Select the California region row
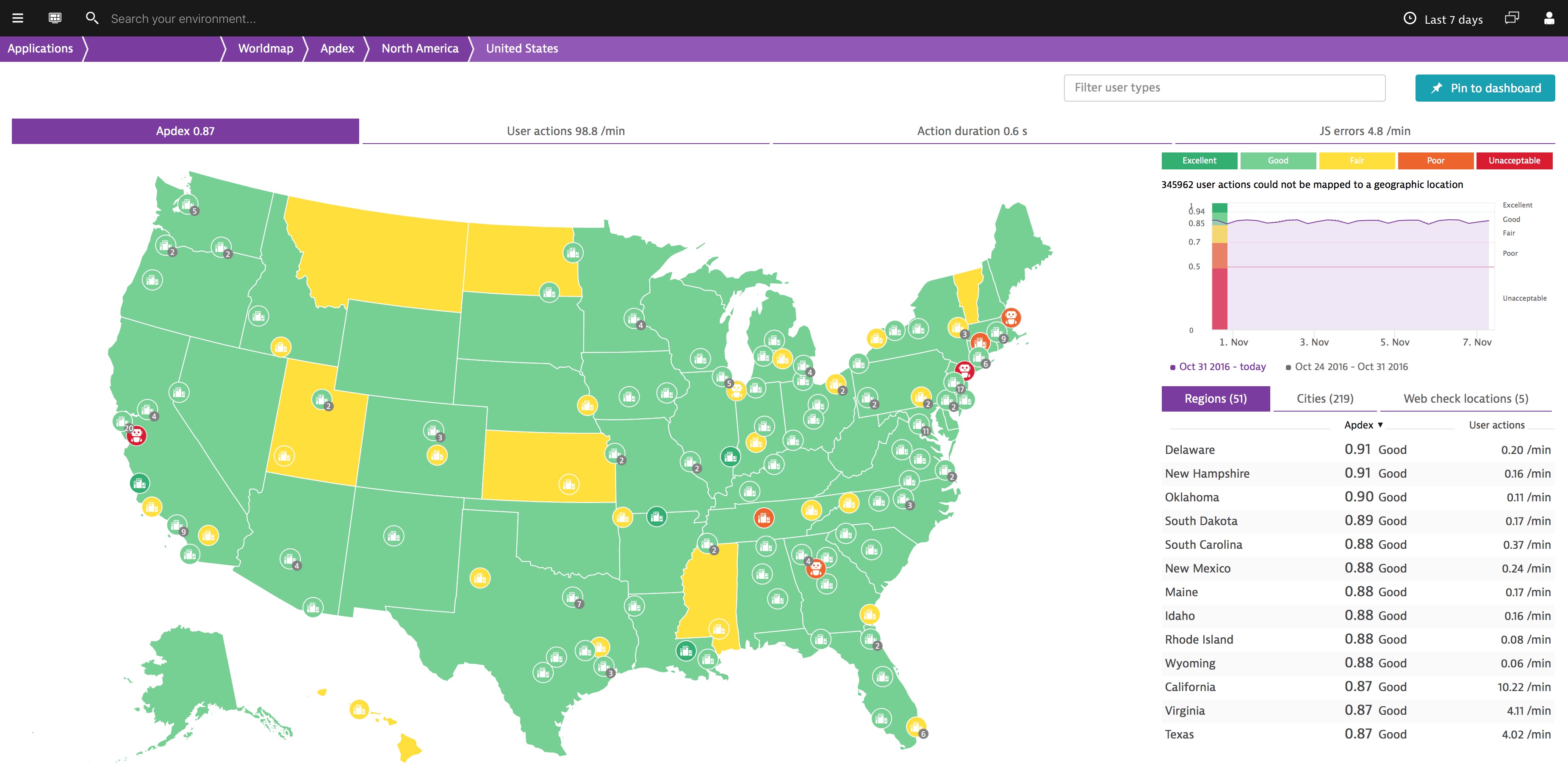Image resolution: width=1568 pixels, height=780 pixels. pos(1357,687)
